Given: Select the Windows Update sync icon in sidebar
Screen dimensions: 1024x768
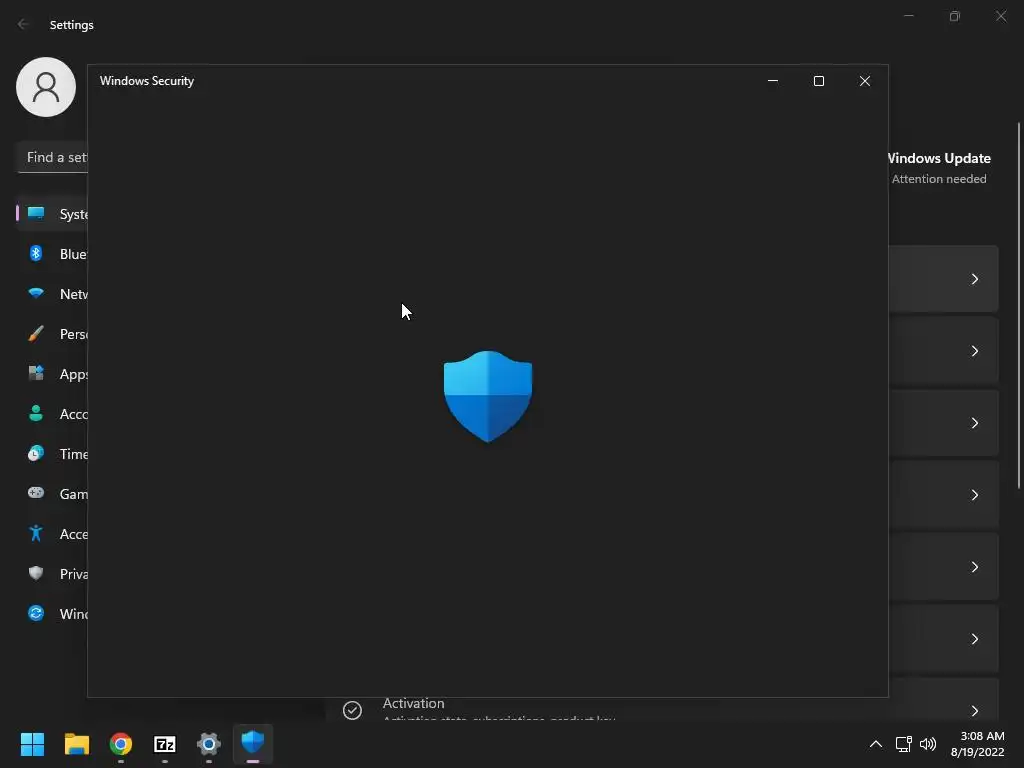Looking at the screenshot, I should pyautogui.click(x=36, y=613).
